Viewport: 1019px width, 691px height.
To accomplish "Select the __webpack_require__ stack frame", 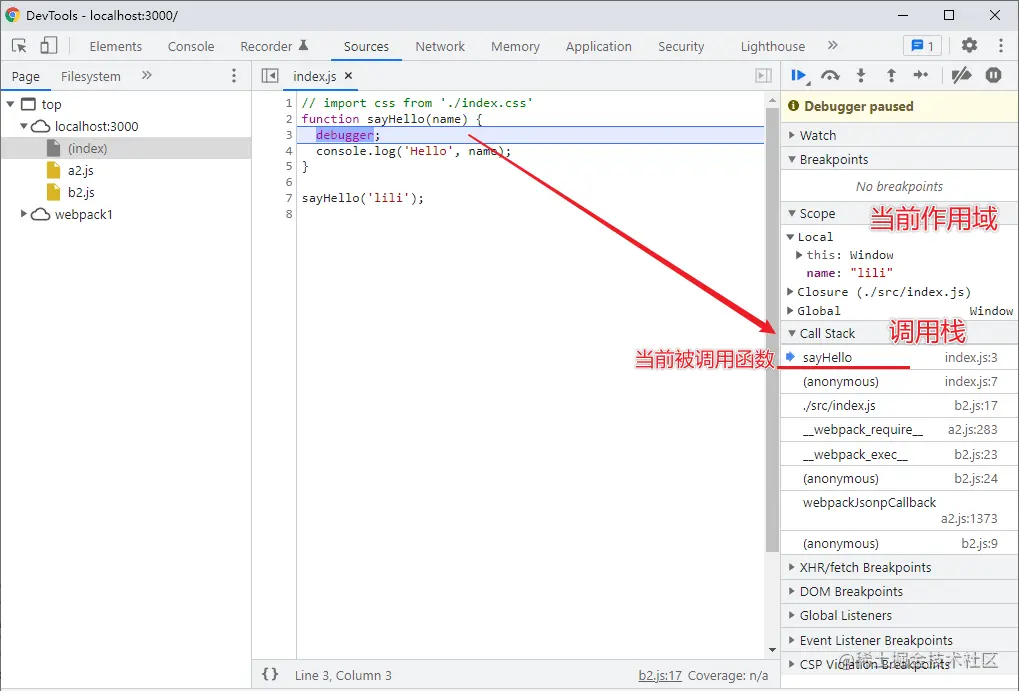I will tap(899, 430).
